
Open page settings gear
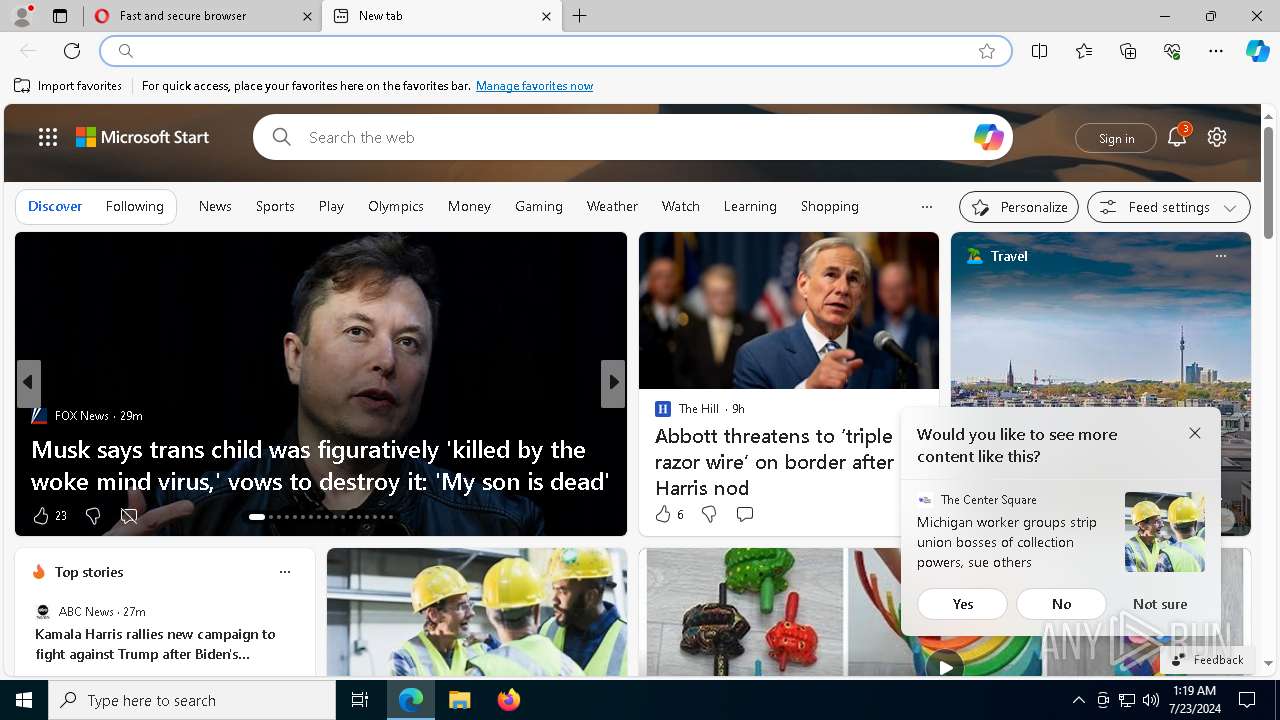pos(1217,137)
